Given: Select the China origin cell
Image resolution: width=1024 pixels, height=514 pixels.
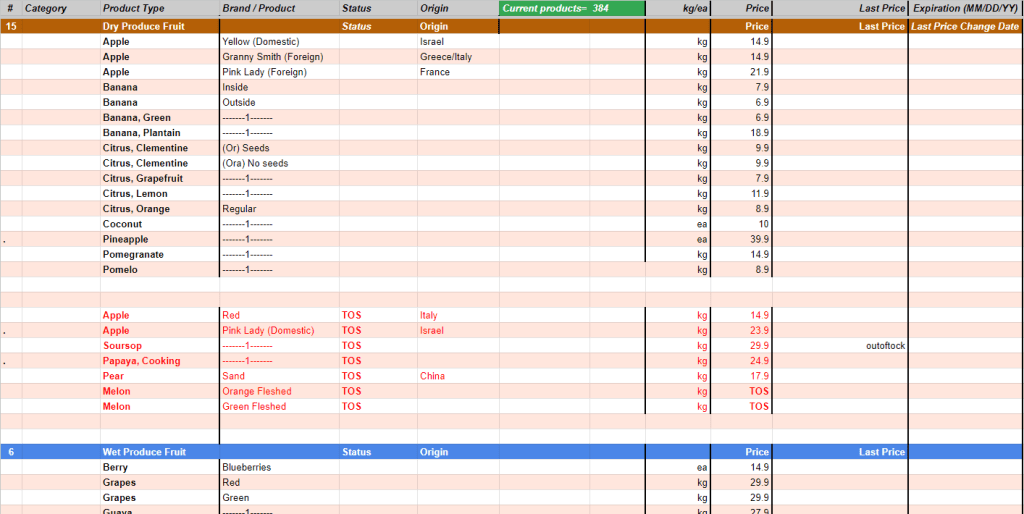Looking at the screenshot, I should click(431, 376).
